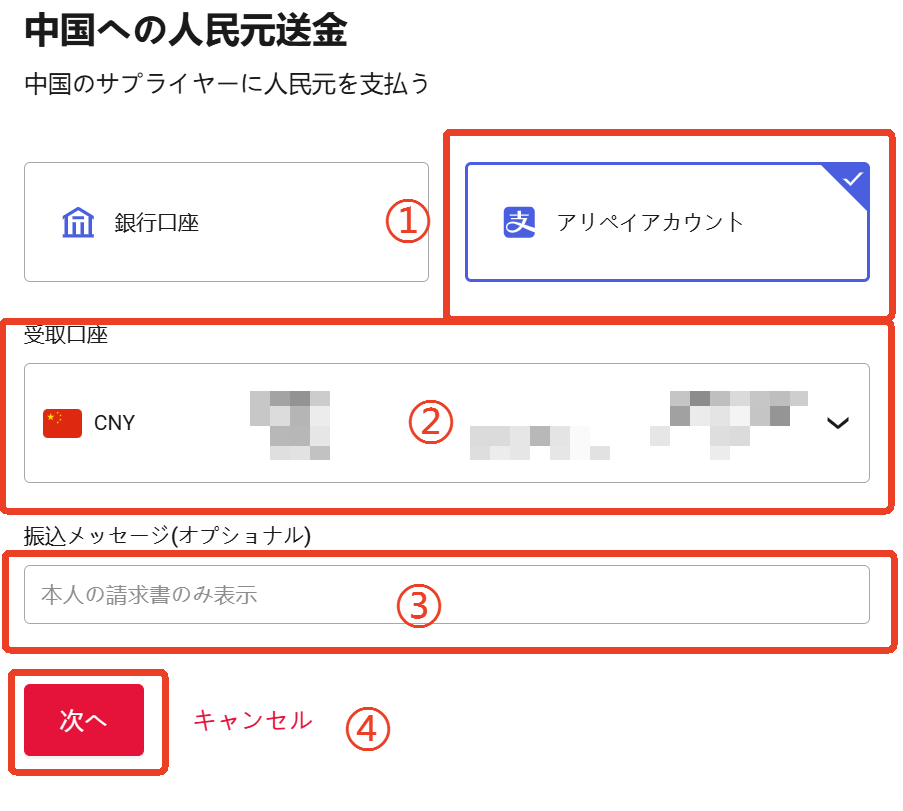Click the 受取口座 field label

pos(66,335)
